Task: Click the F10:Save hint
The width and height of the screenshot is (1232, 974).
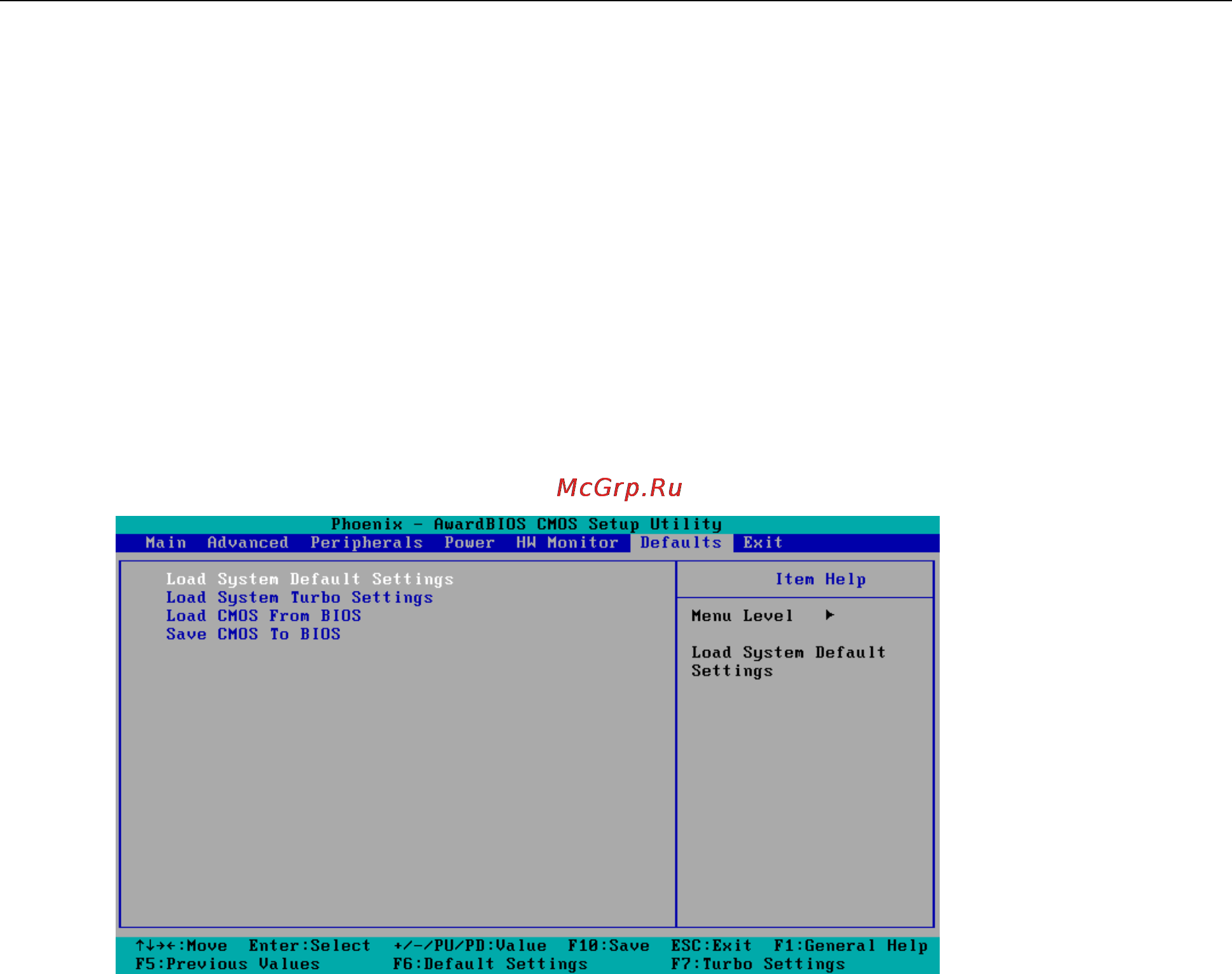Action: tap(609, 946)
